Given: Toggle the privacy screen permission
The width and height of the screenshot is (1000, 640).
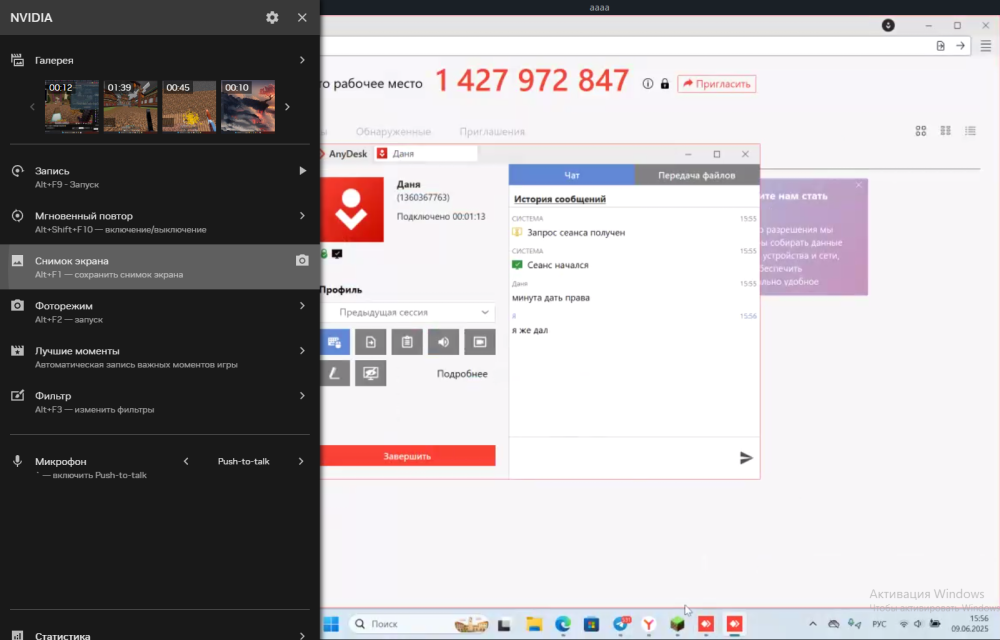Looking at the screenshot, I should pyautogui.click(x=371, y=374).
